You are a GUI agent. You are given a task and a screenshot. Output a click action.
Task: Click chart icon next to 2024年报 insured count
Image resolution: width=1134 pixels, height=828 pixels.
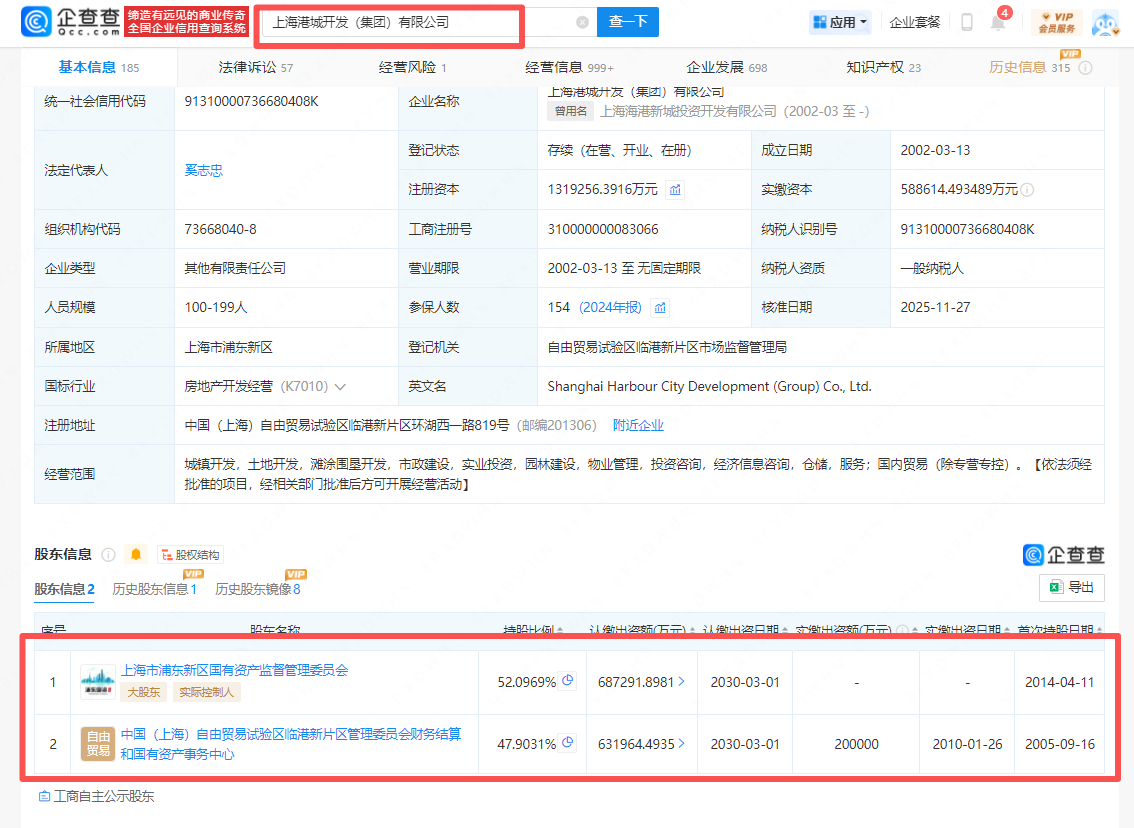[x=661, y=308]
